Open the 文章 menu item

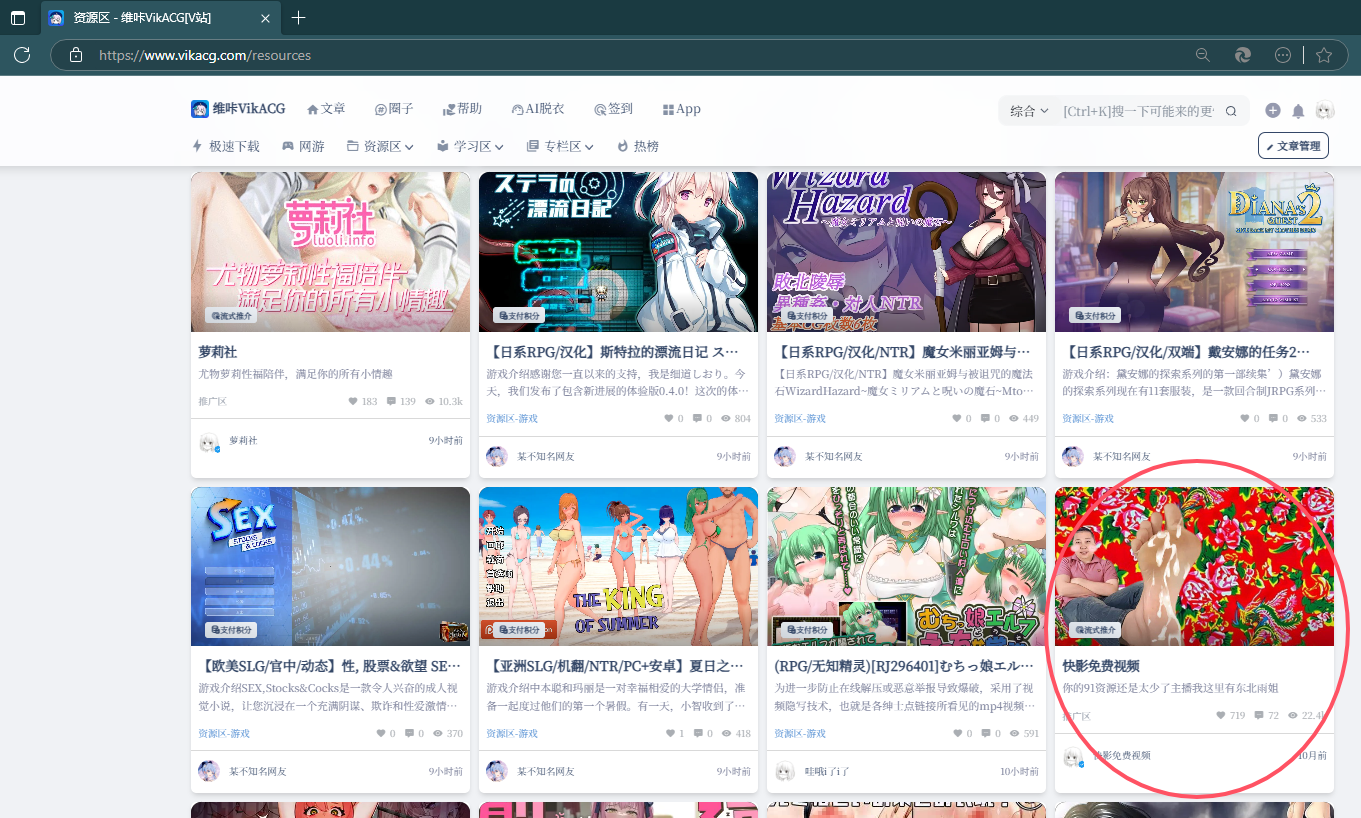[326, 109]
